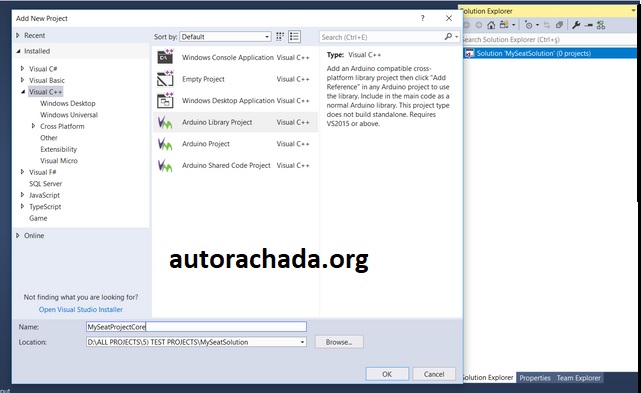This screenshot has width=641, height=393.
Task: Expand the Visual C# node
Action: (x=22, y=69)
